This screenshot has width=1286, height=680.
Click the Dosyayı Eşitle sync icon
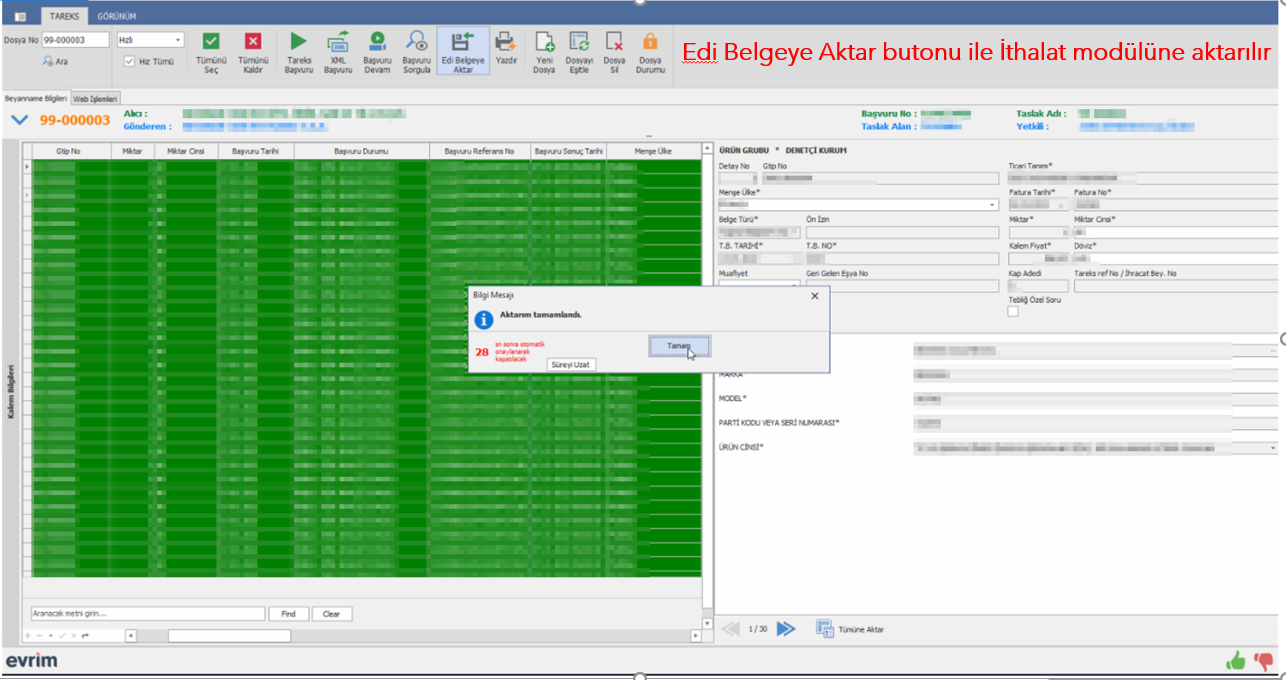pyautogui.click(x=579, y=42)
